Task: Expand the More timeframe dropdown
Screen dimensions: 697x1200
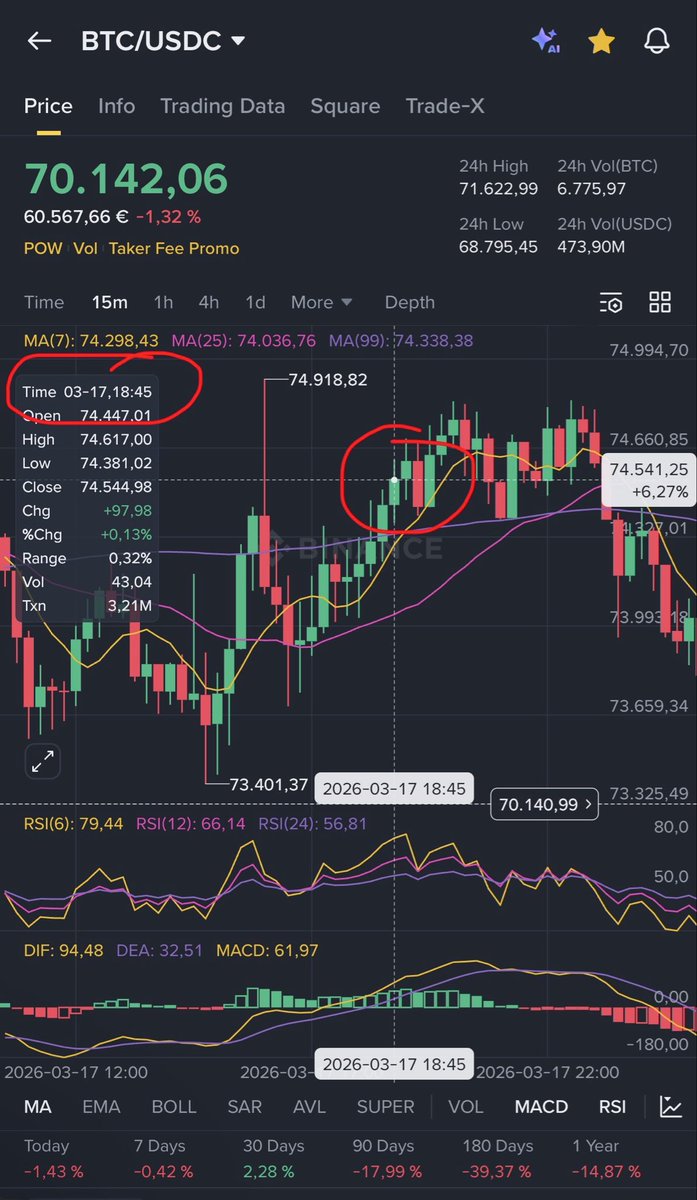Action: pos(321,302)
